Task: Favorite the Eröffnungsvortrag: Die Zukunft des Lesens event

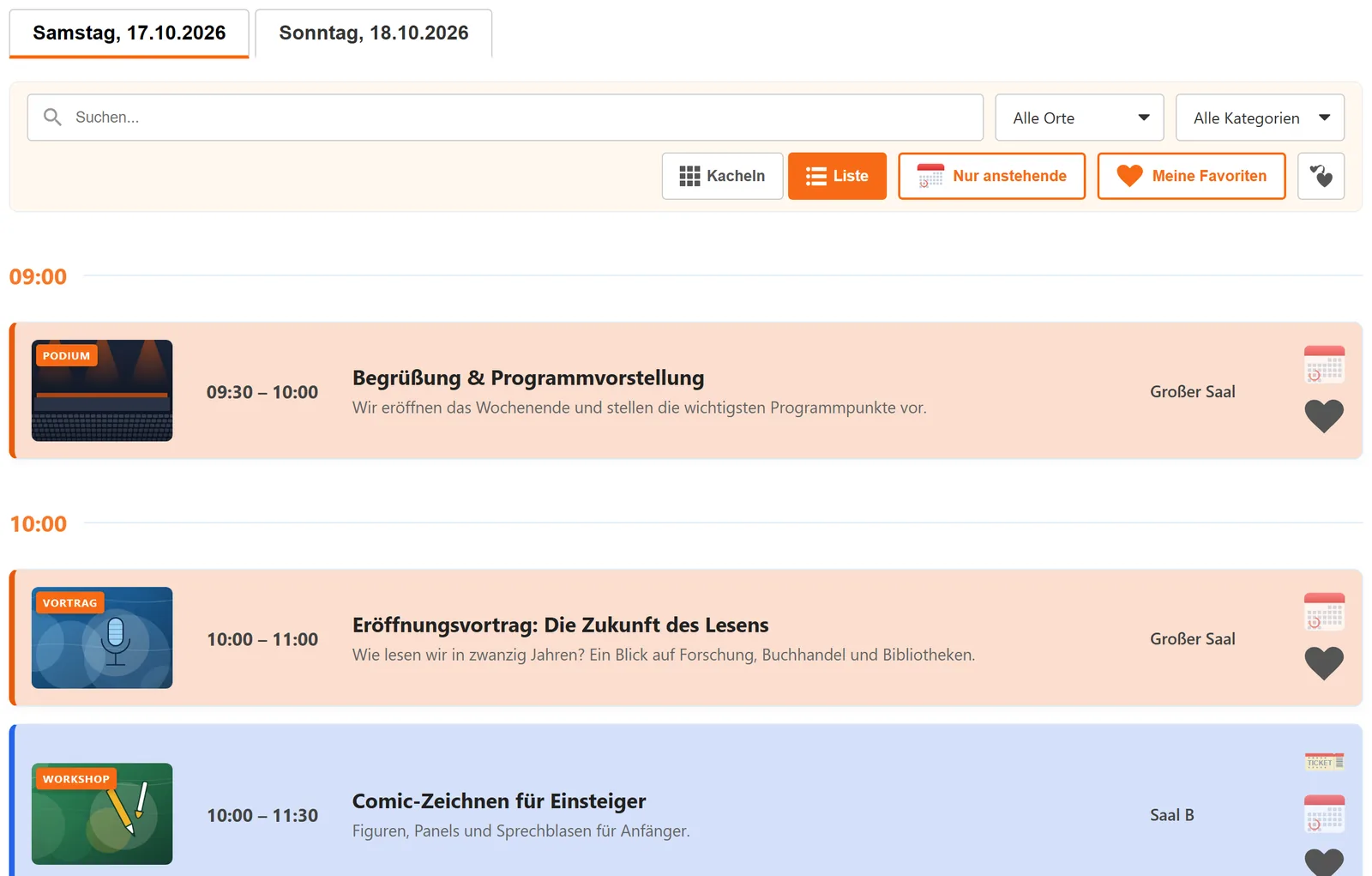Action: [x=1324, y=663]
